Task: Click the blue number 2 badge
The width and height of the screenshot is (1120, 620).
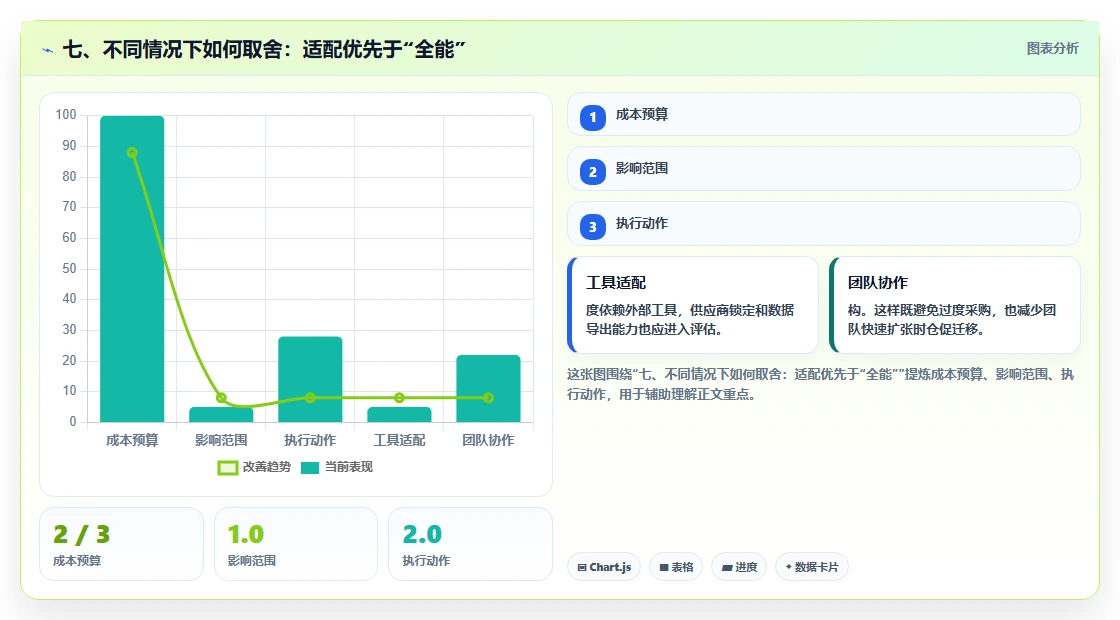Action: click(592, 171)
